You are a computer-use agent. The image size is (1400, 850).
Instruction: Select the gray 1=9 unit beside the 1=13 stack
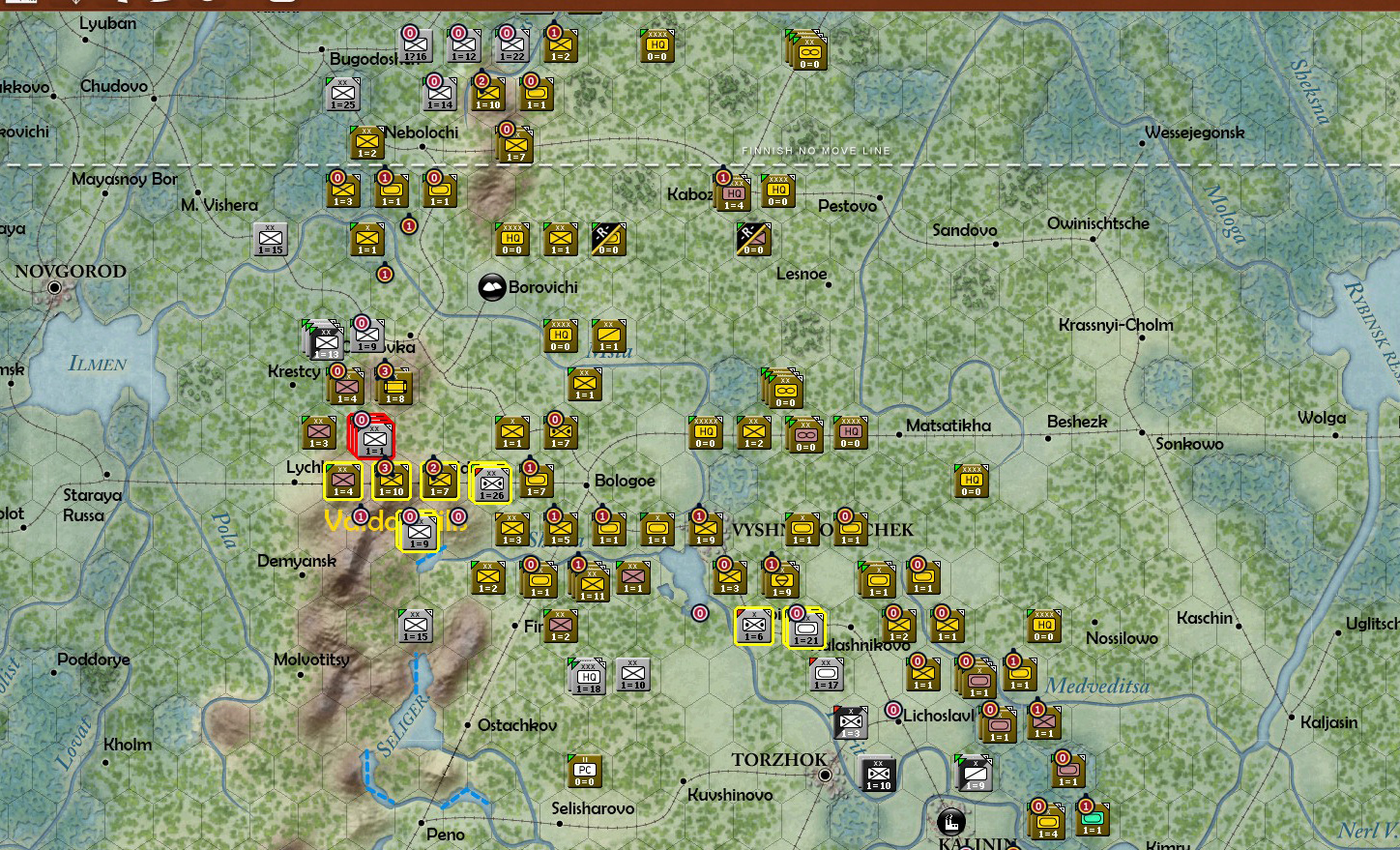pos(367,335)
